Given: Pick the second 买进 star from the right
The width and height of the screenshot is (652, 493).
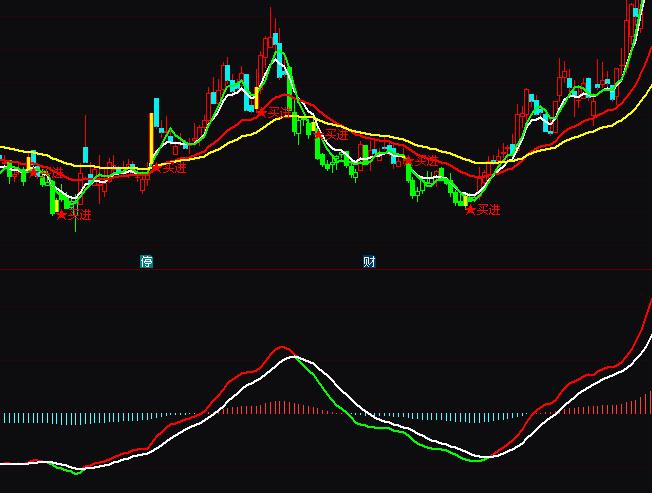Looking at the screenshot, I should pos(409,160).
